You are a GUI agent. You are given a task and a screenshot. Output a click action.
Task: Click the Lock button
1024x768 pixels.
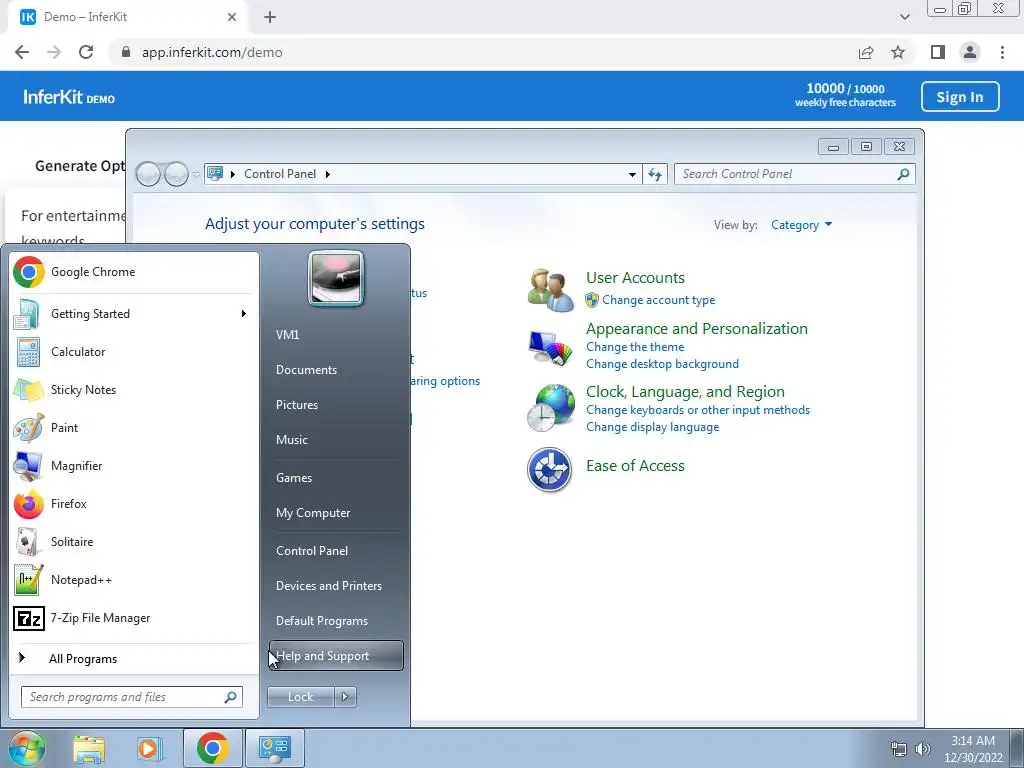tap(300, 697)
